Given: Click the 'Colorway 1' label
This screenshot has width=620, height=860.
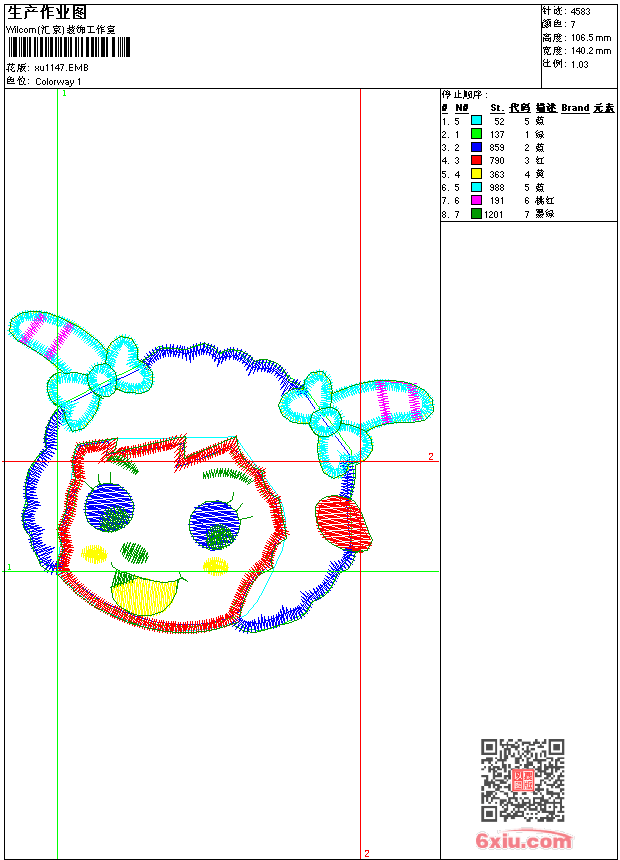Looking at the screenshot, I should pos(58,82).
